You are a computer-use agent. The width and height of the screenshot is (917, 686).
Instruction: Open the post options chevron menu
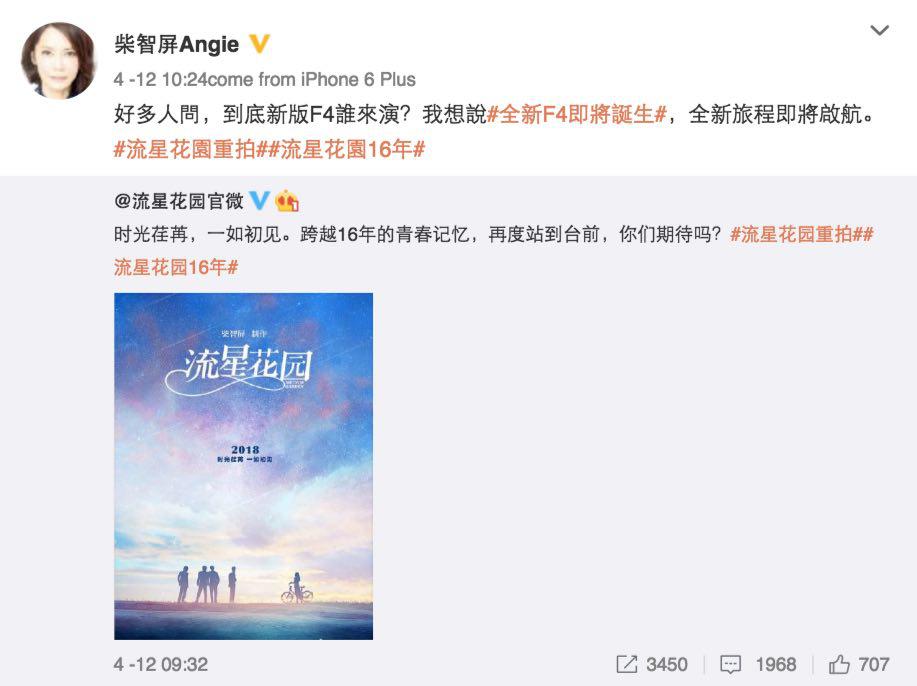(879, 30)
